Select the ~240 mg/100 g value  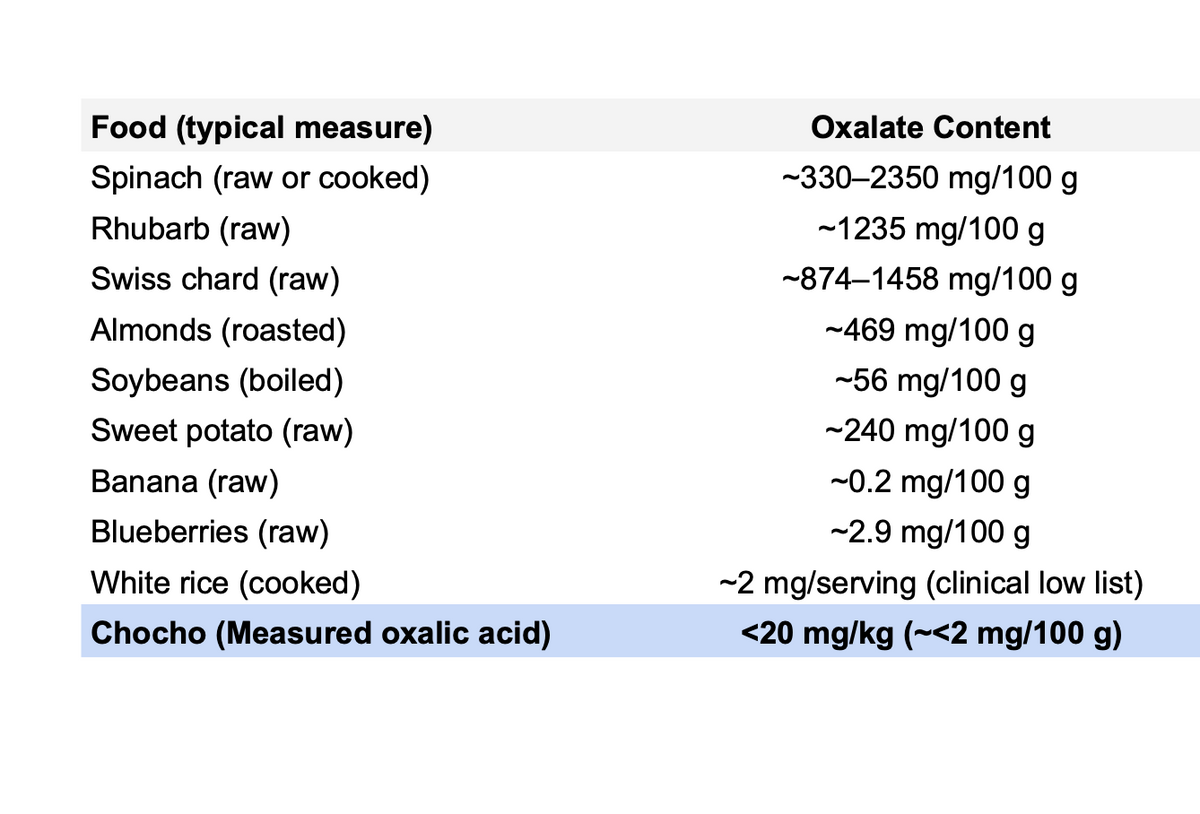[930, 431]
